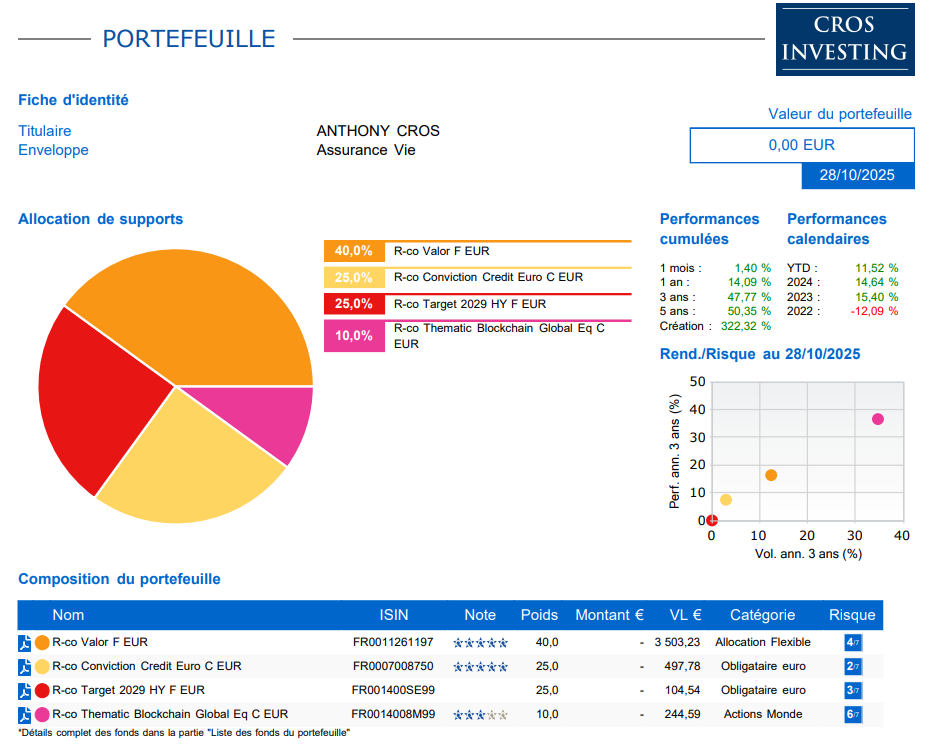The width and height of the screenshot is (939, 753).
Task: Click the 0,00 EUR portfolio value box
Action: (x=802, y=145)
